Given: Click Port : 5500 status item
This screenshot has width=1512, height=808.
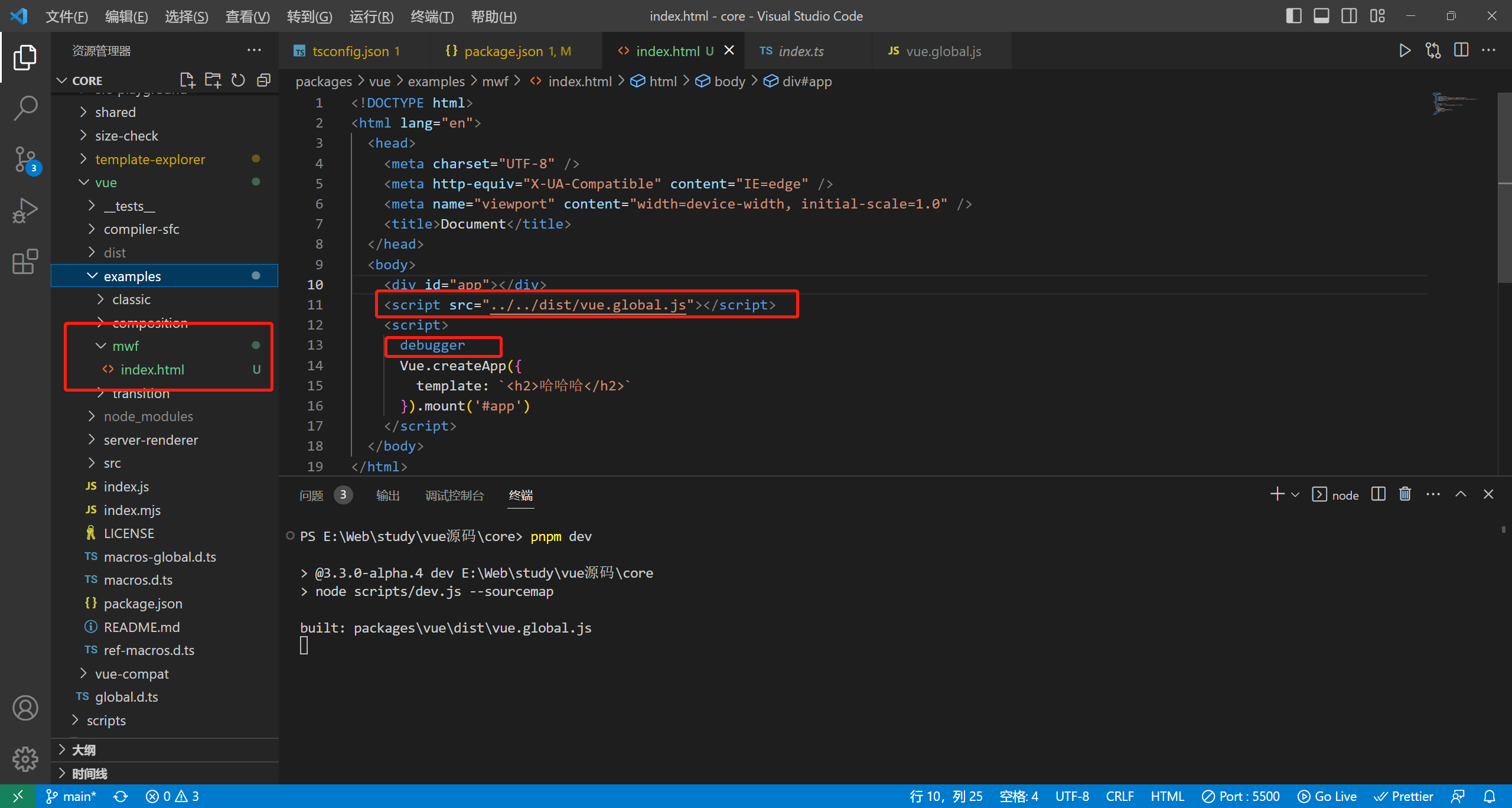Looking at the screenshot, I should tap(1241, 796).
